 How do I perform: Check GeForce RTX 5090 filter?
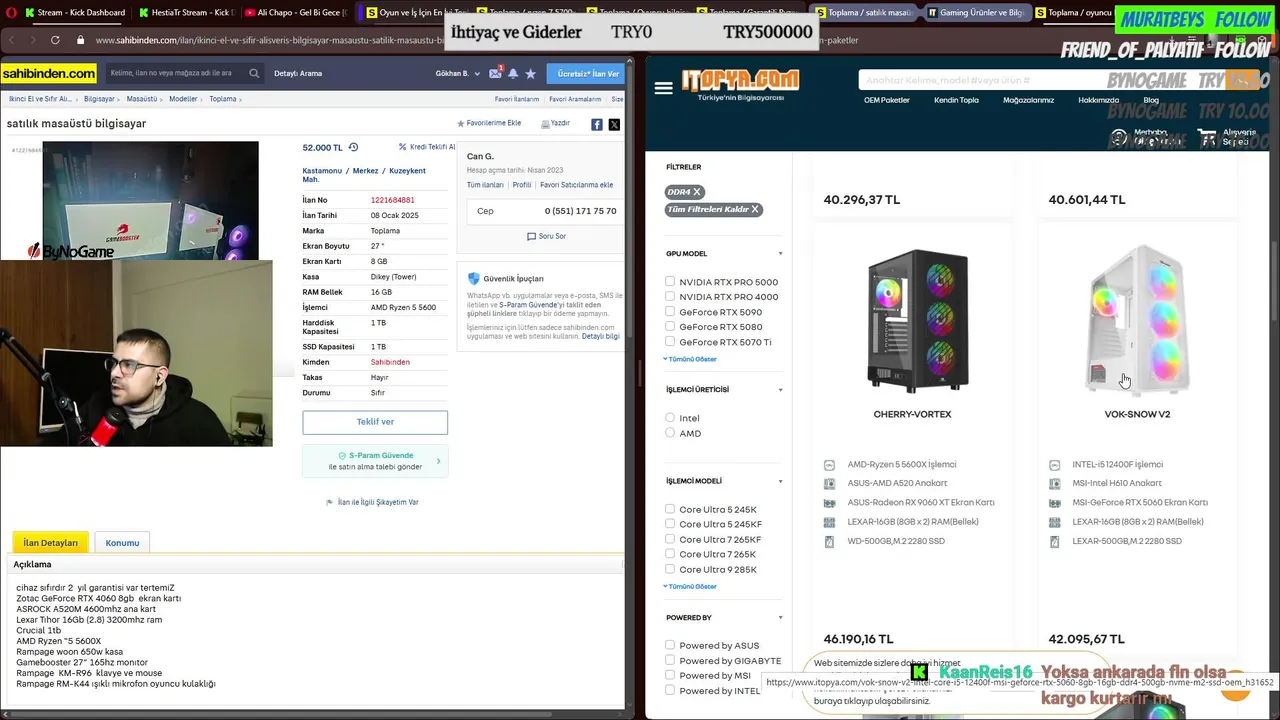(x=670, y=312)
